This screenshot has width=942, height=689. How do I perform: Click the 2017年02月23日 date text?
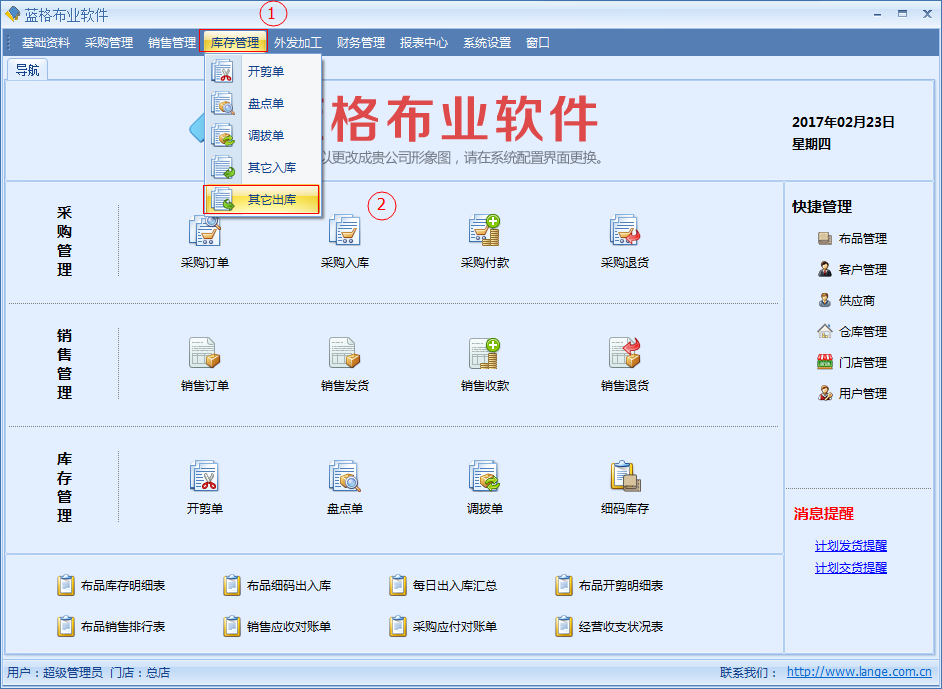click(843, 122)
